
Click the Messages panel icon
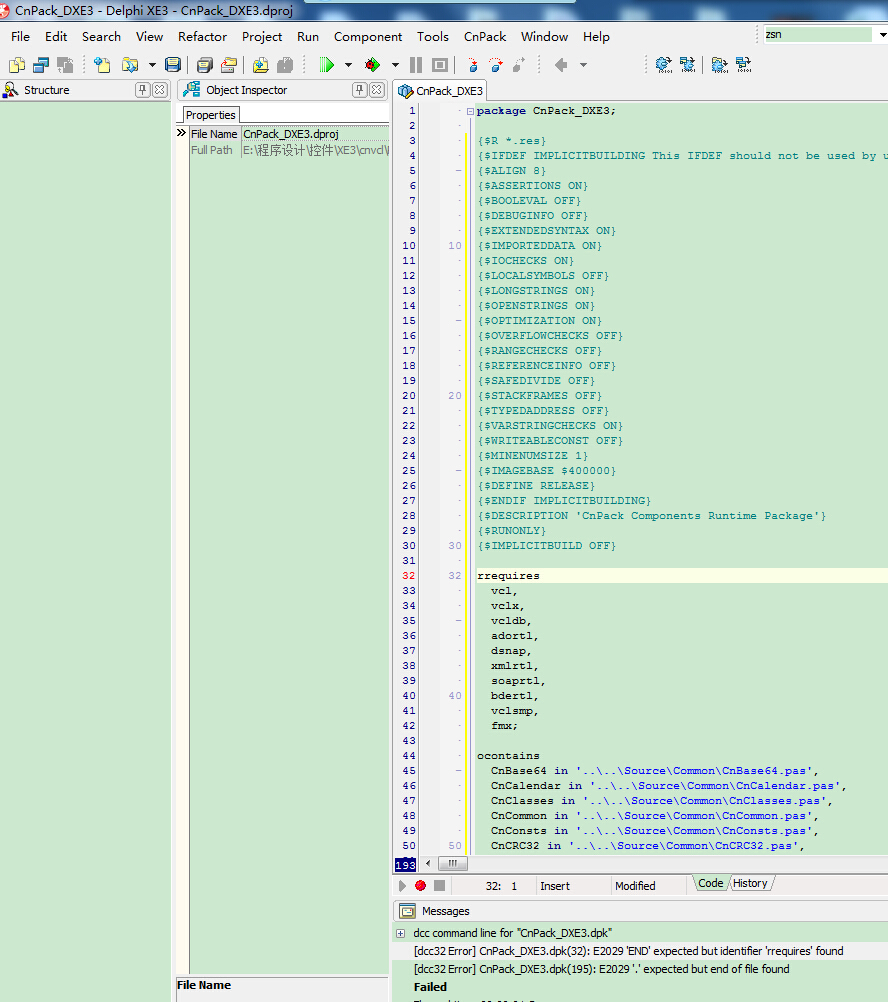point(407,911)
